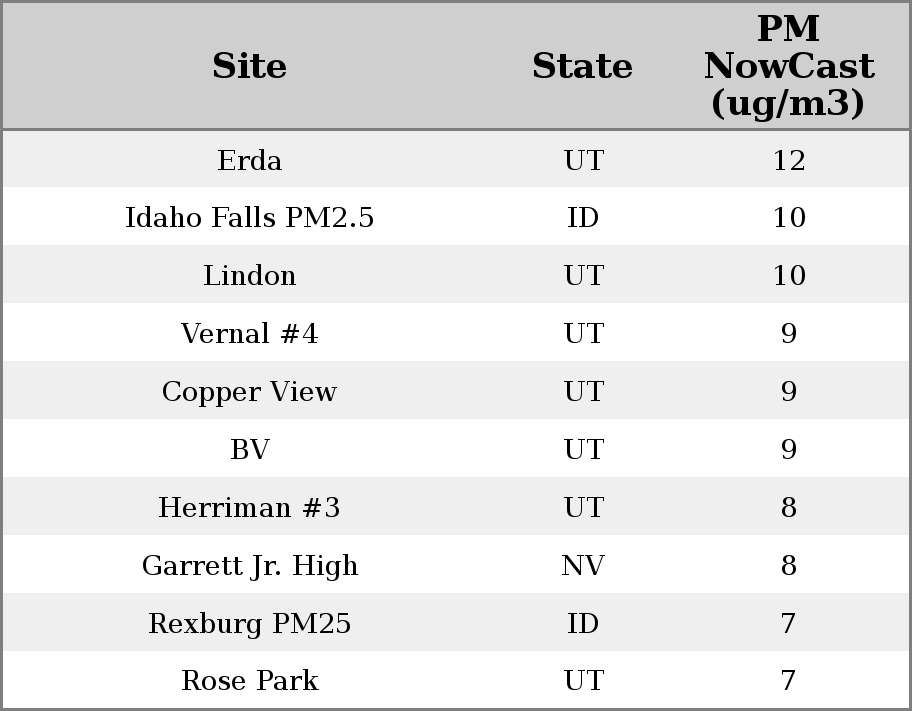Select the Erda site cell

(249, 160)
